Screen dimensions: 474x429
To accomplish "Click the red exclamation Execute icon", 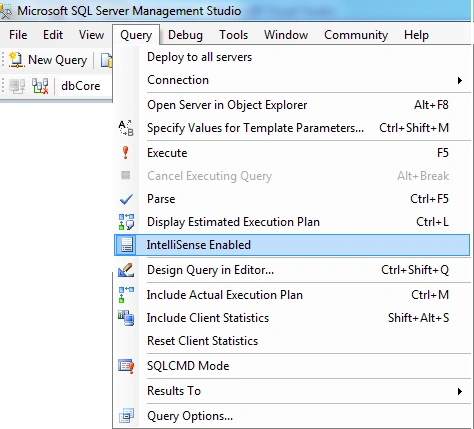I will tap(126, 153).
